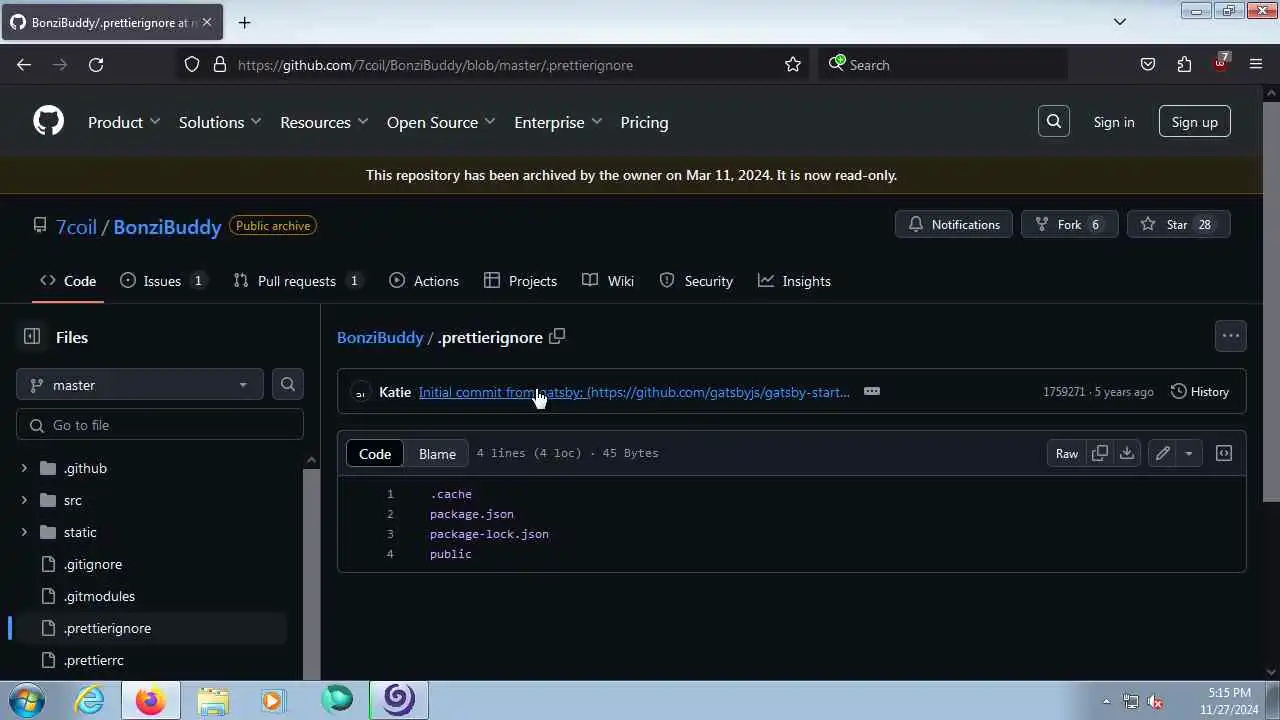Click the Notifications button
The height and width of the screenshot is (720, 1280).
[x=954, y=225]
